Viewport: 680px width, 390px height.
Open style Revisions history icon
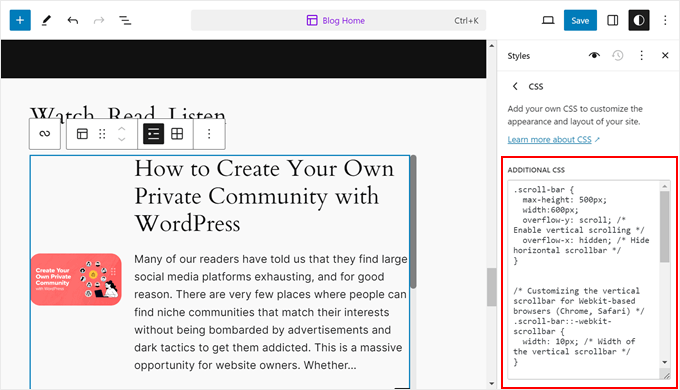618,56
